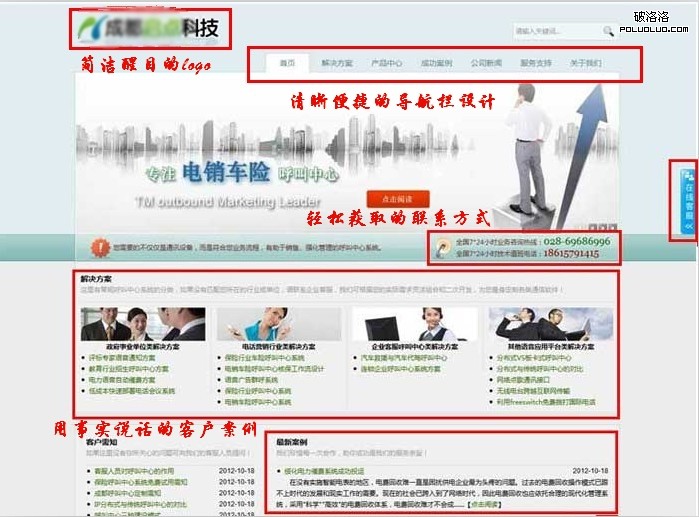Click the 电话营销行业类解决方案 thumbnail image
The height and width of the screenshot is (517, 699).
point(279,324)
